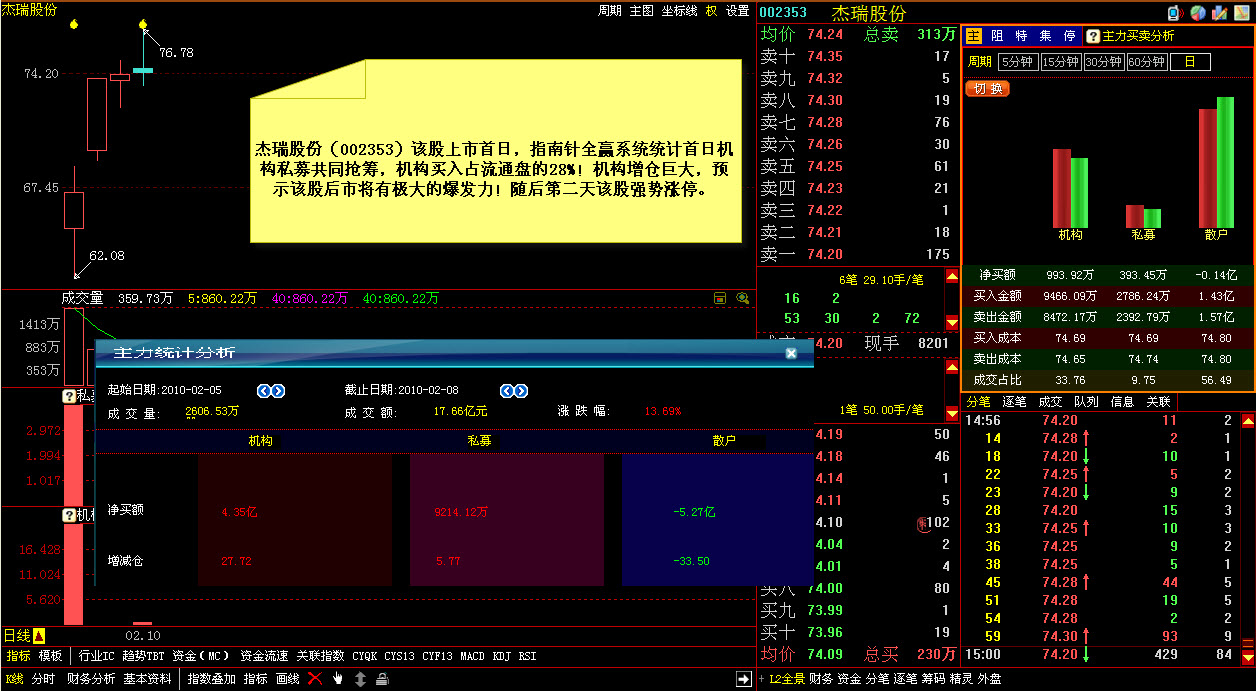Open the 坐标线 menu

click(679, 11)
